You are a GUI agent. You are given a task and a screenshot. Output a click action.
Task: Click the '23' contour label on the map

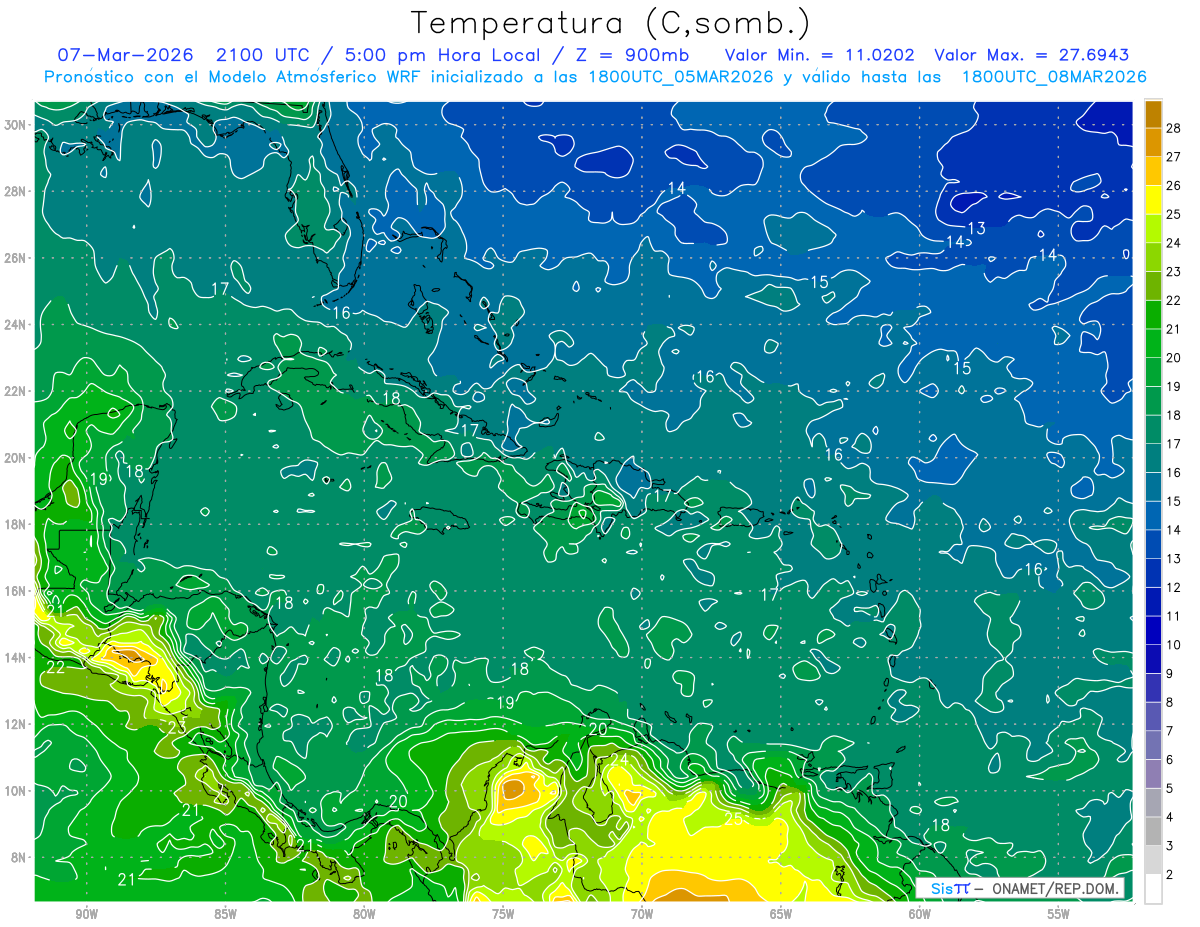coord(176,727)
